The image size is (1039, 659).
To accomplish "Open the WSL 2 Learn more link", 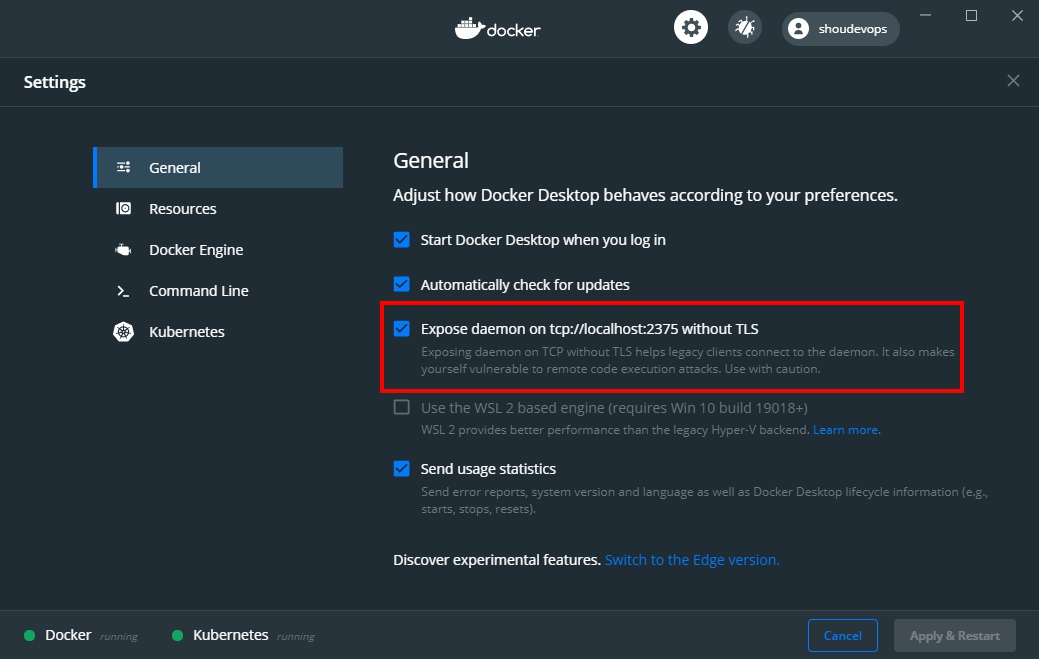I will (846, 430).
